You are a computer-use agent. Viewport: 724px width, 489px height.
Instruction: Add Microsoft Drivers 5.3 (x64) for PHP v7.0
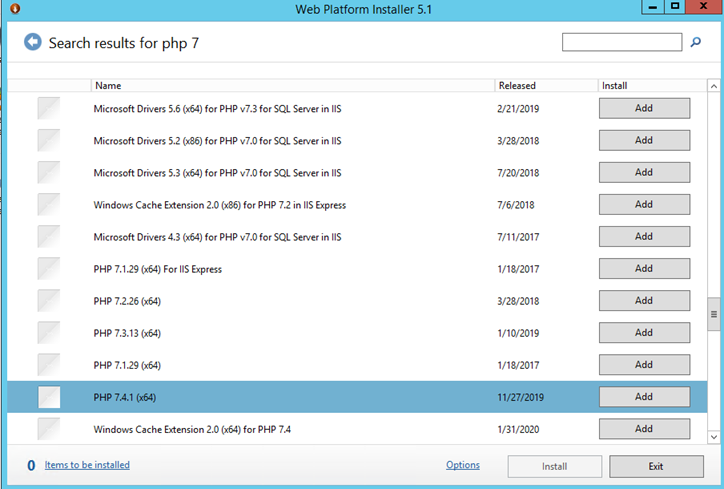[644, 172]
